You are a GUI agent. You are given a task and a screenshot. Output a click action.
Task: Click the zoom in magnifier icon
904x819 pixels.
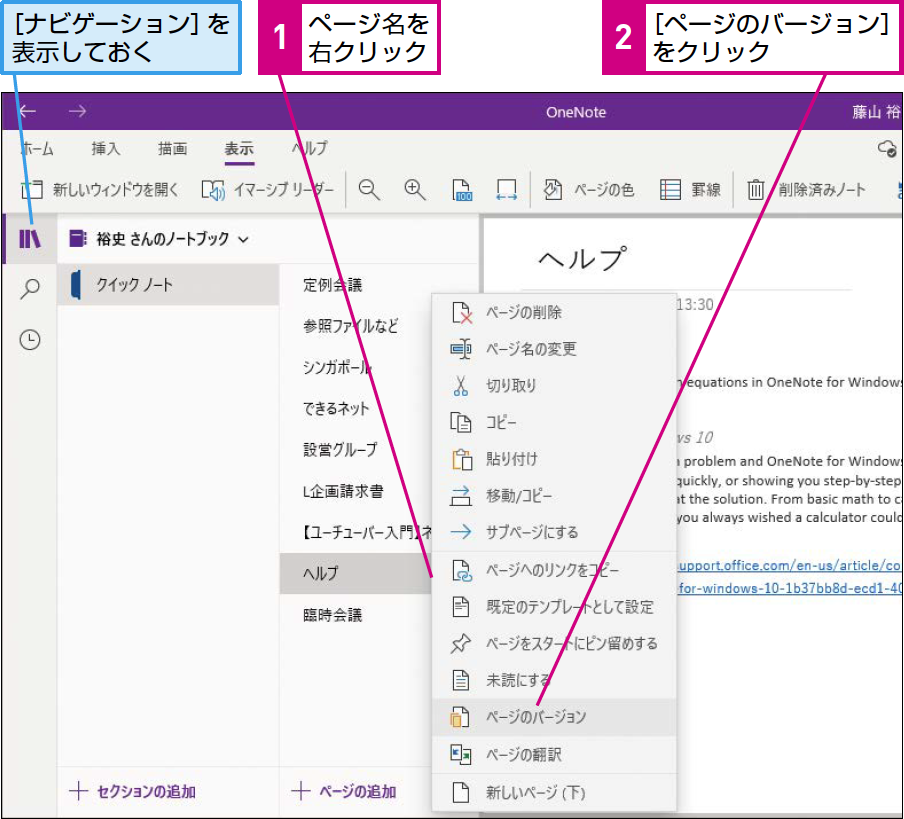click(x=415, y=189)
